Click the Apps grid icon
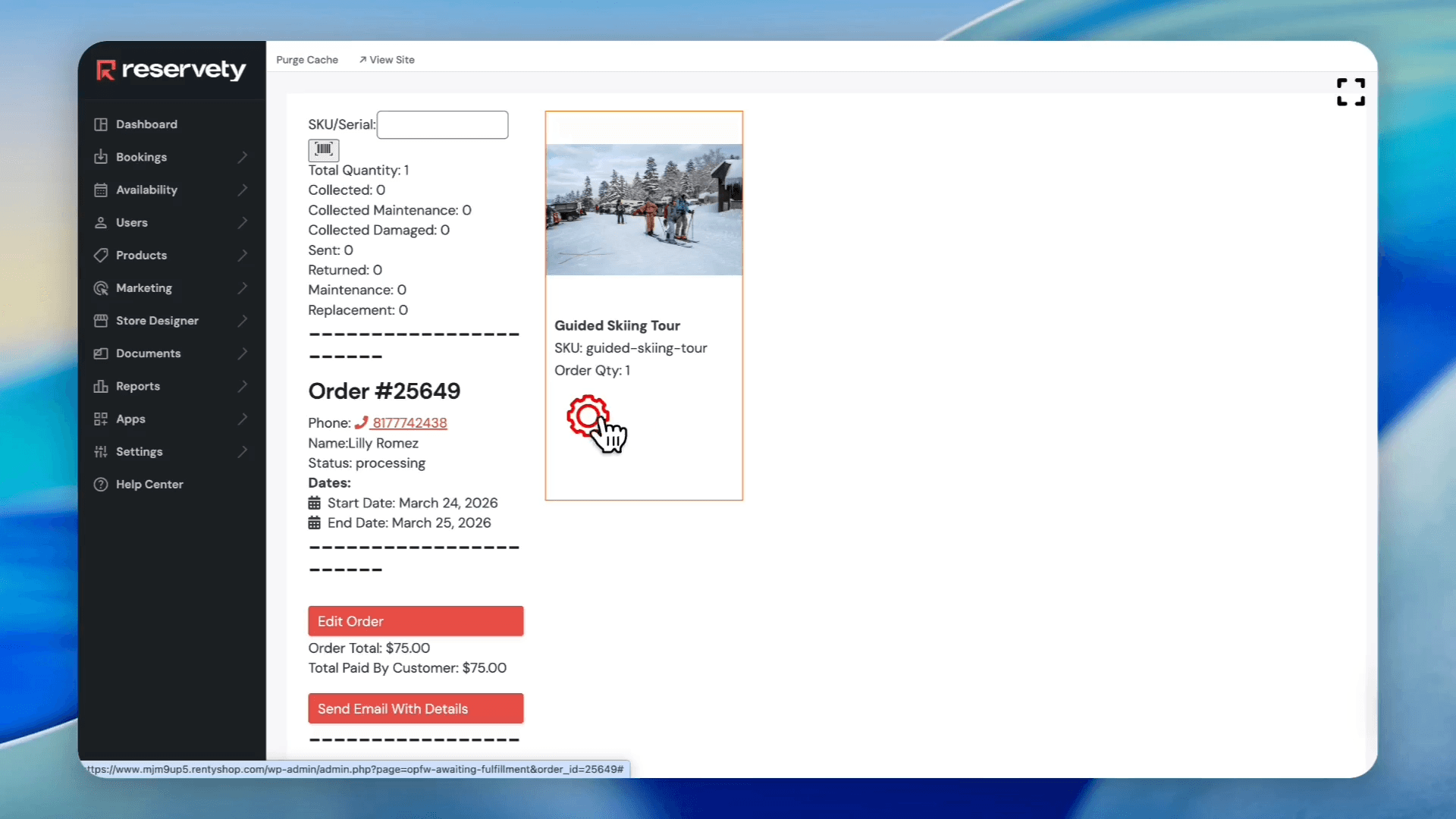The image size is (1456, 819). click(101, 419)
